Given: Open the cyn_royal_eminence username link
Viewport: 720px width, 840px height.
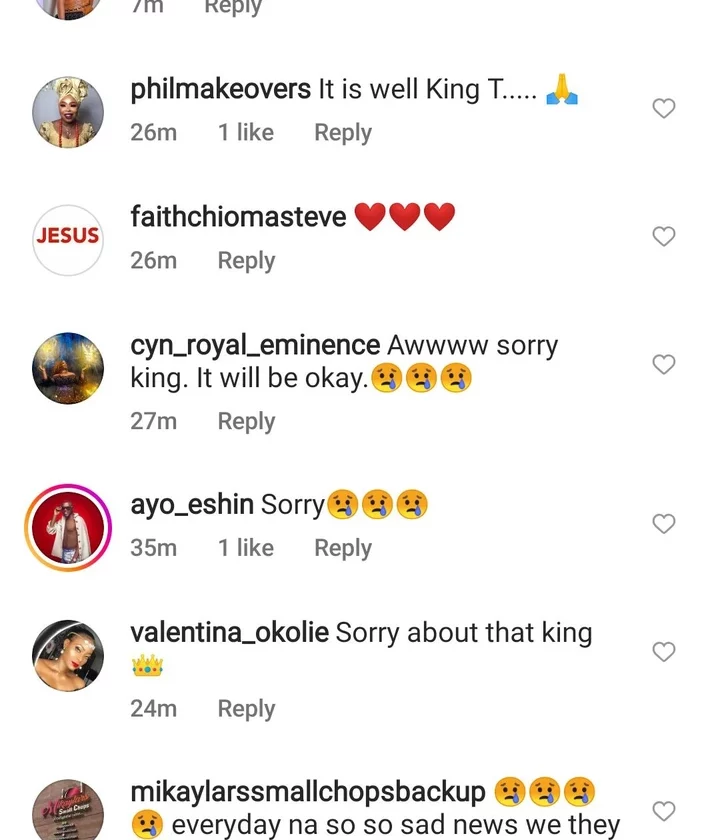Looking at the screenshot, I should 255,346.
